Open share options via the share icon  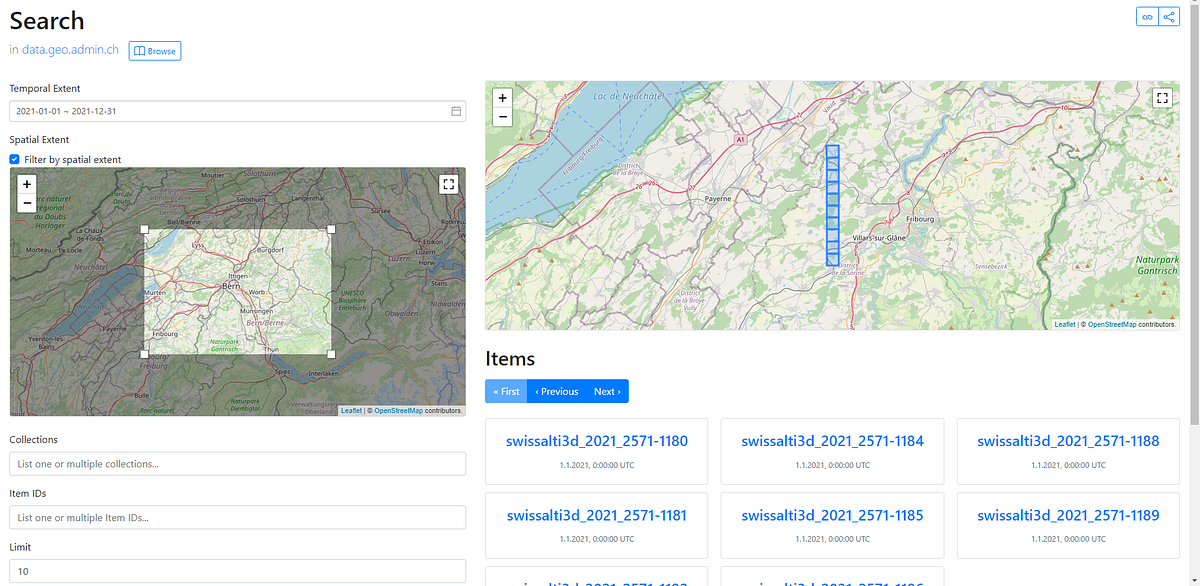(1168, 16)
